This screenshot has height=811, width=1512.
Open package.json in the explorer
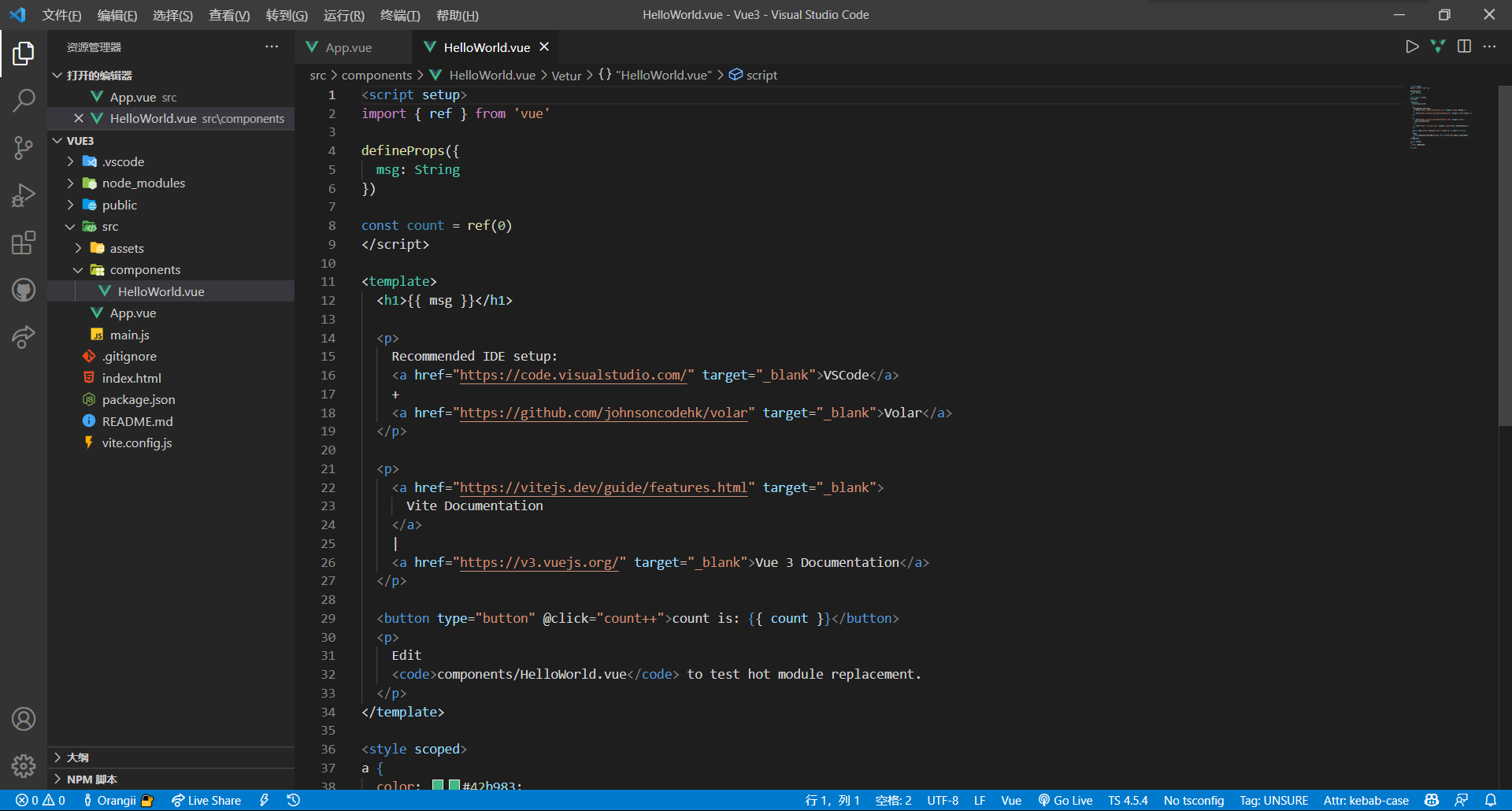point(139,399)
